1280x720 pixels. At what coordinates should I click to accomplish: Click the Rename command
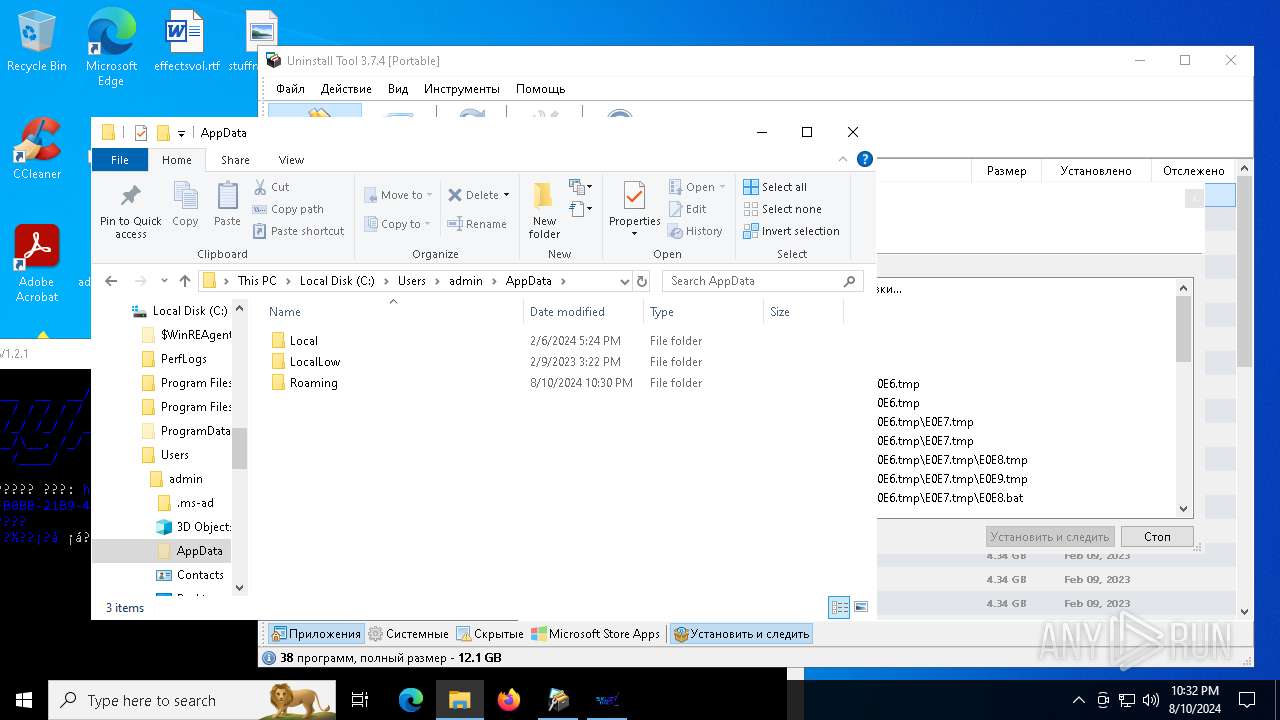pyautogui.click(x=477, y=224)
